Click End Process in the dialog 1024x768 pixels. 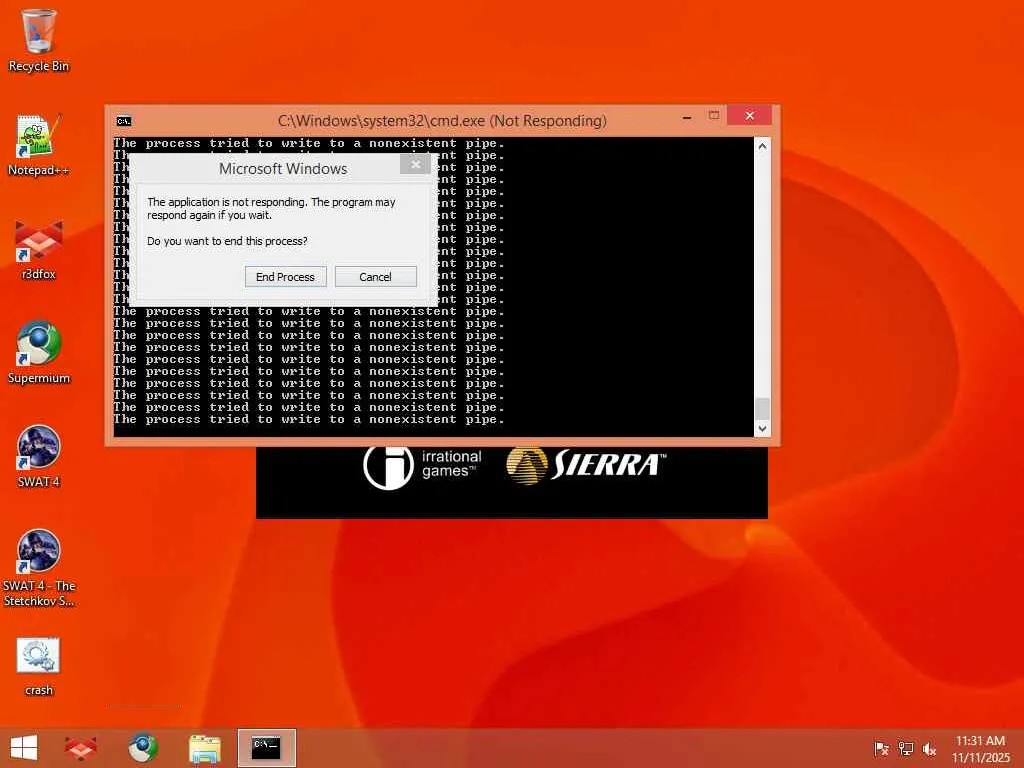[x=285, y=276]
